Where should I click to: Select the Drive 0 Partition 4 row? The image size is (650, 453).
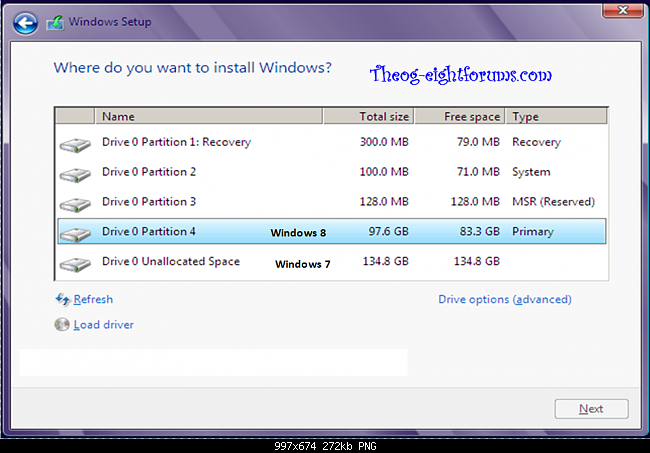pos(332,231)
